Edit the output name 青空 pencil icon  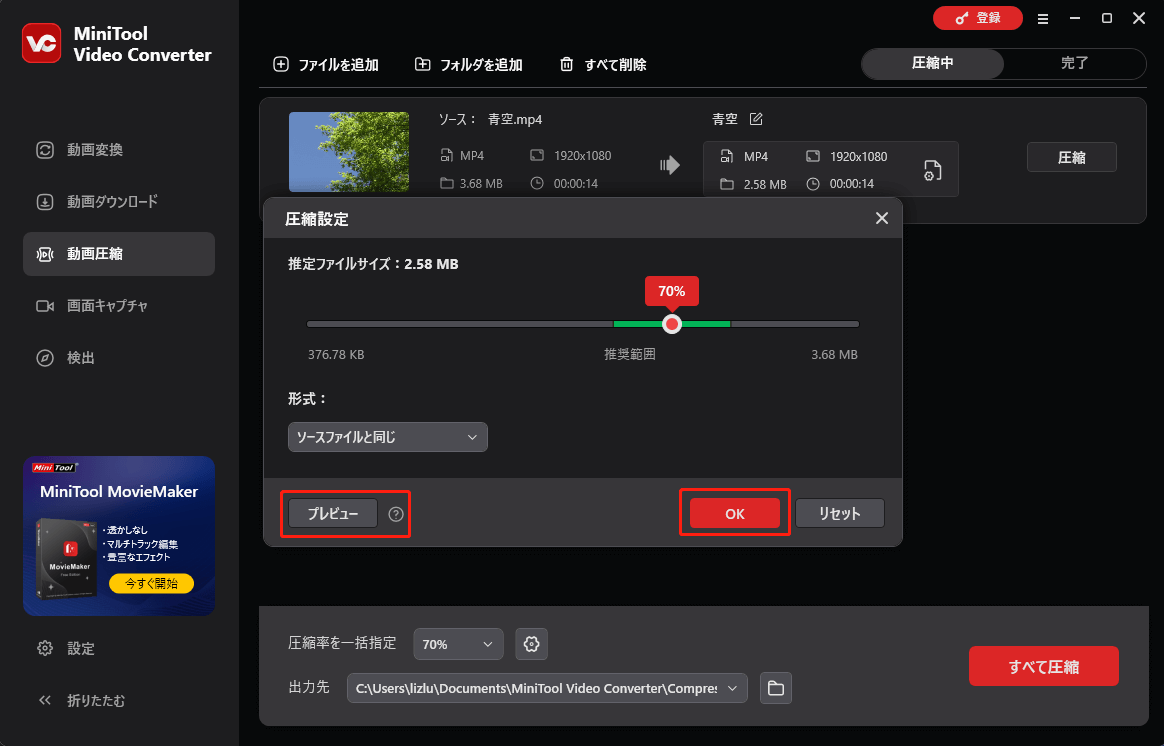[x=756, y=119]
